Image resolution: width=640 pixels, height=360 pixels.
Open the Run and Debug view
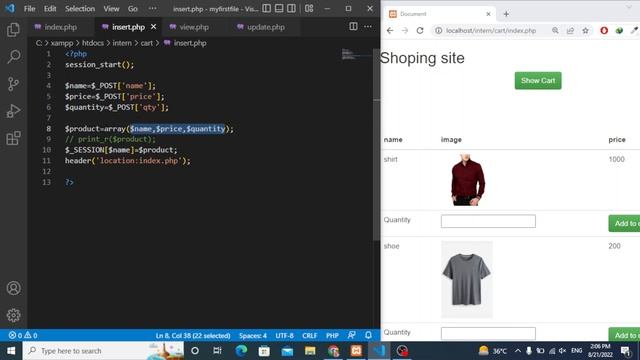pos(13,111)
